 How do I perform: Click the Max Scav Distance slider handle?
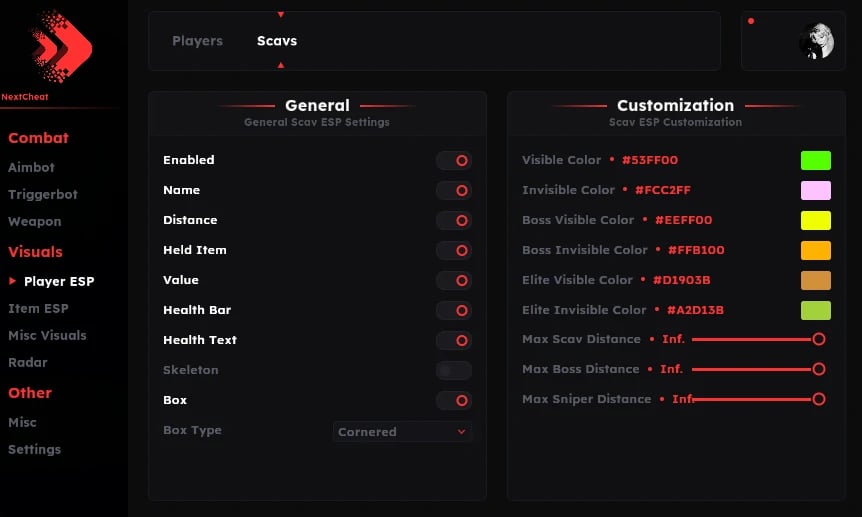(819, 339)
